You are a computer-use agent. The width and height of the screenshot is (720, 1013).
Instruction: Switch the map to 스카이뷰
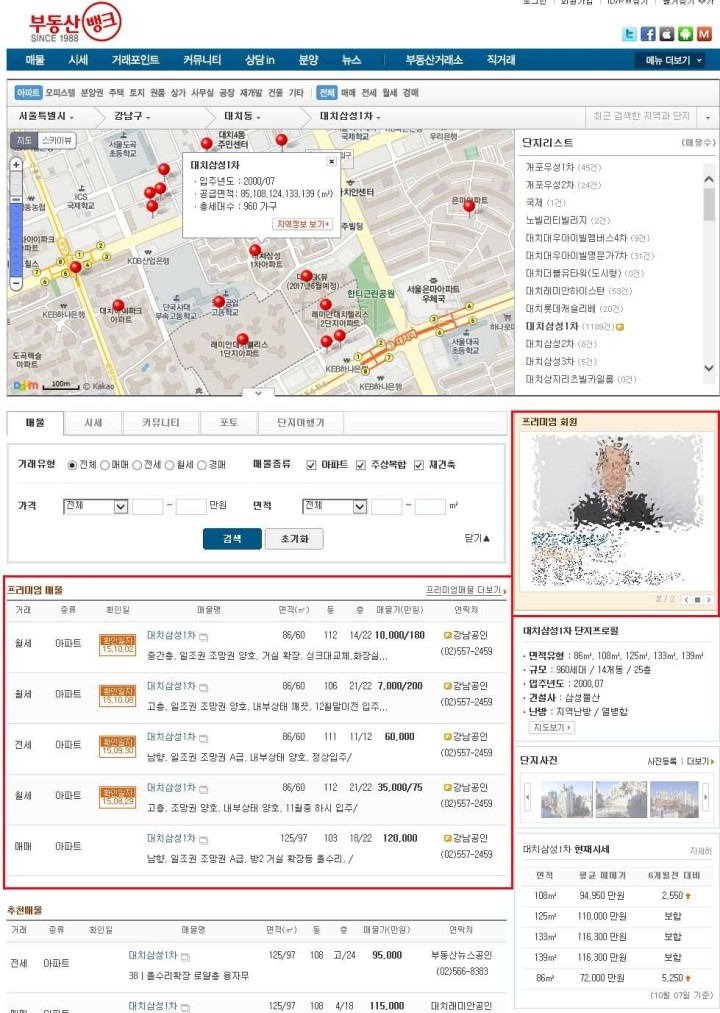tap(57, 140)
